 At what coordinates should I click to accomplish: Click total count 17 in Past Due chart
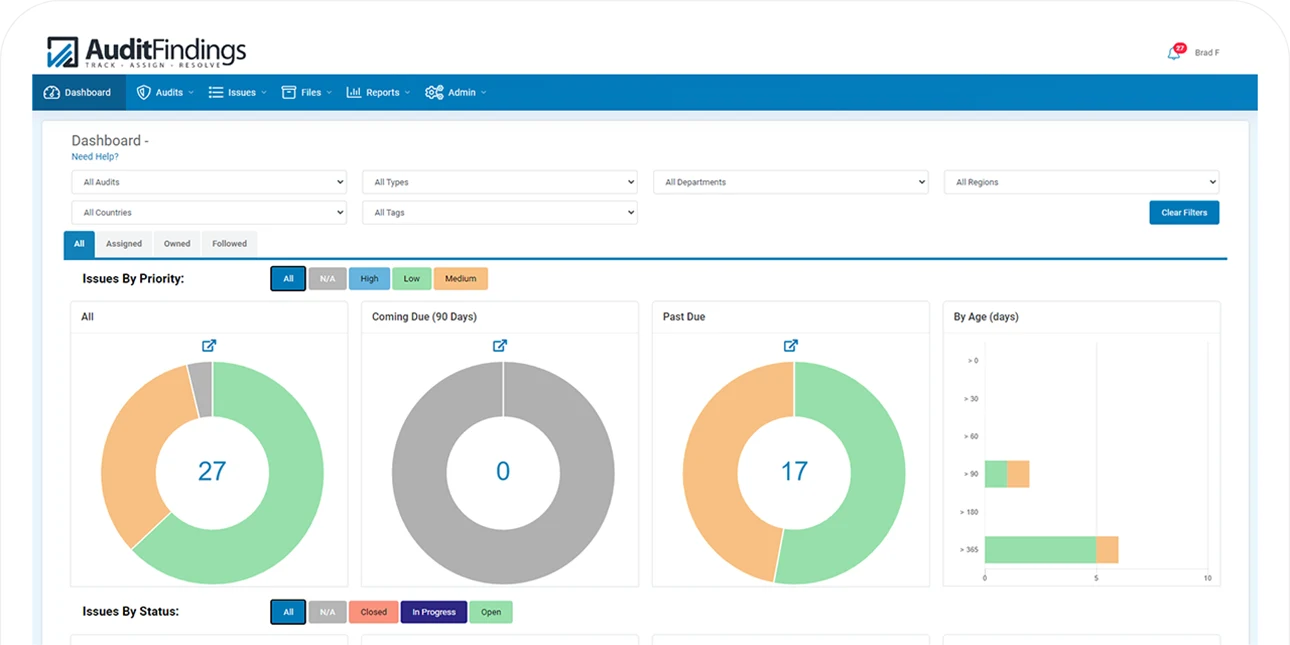pyautogui.click(x=794, y=471)
